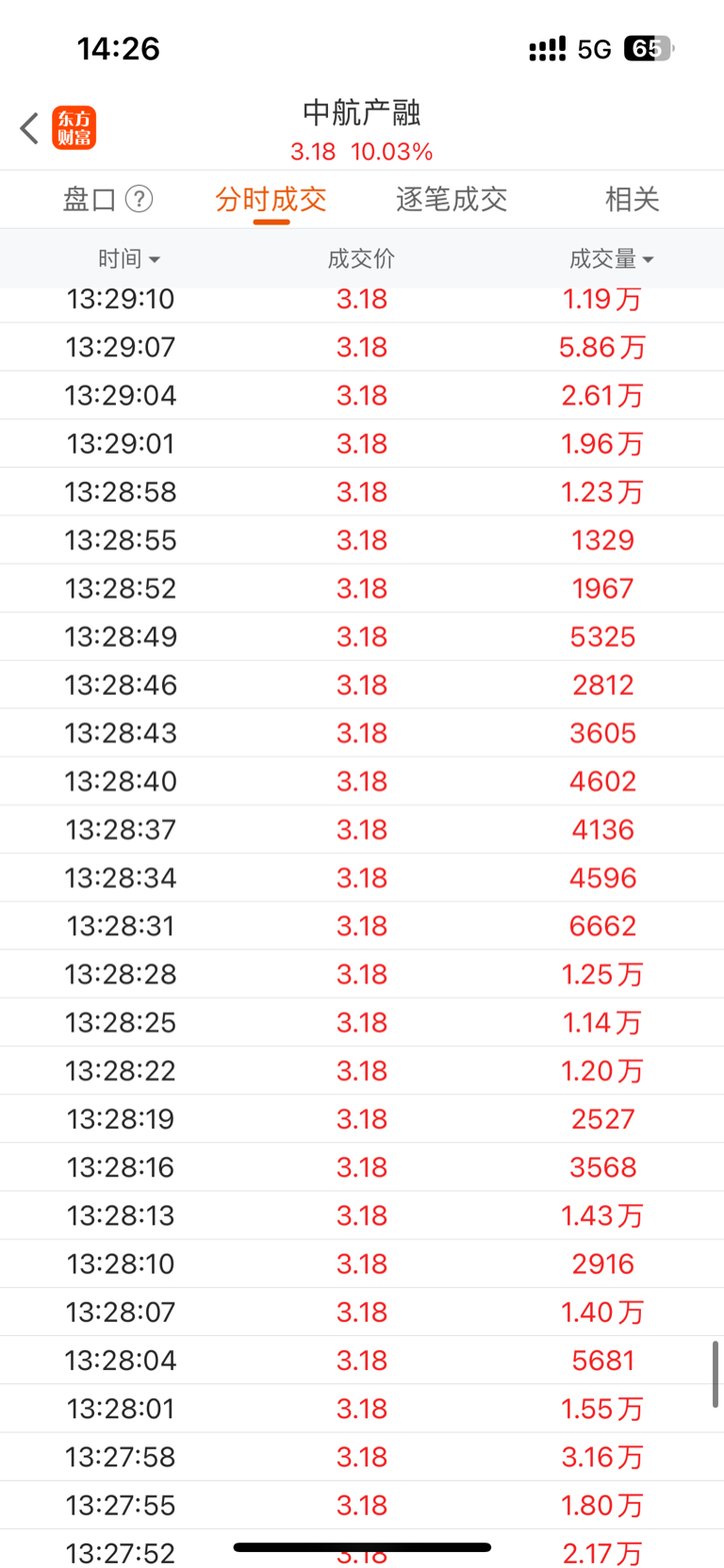This screenshot has height=1568, width=724.
Task: Select the 13:28:31 row with 6662 volume
Action: click(362, 926)
